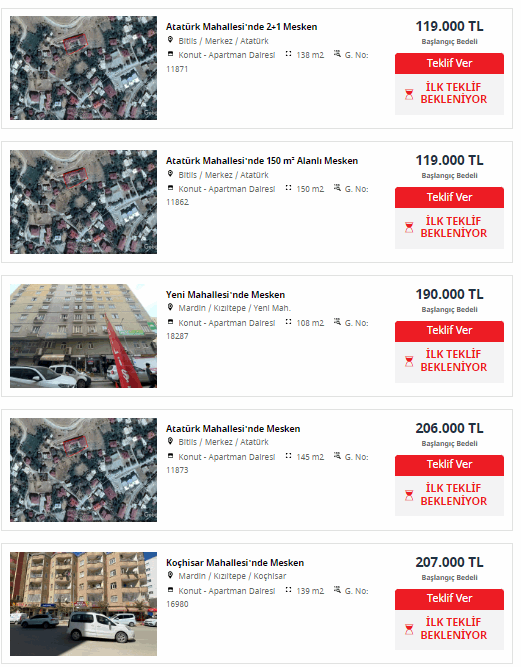521x667 pixels.
Task: Open aerial map thumbnail of 206.000 TL listing
Action: 83,470
